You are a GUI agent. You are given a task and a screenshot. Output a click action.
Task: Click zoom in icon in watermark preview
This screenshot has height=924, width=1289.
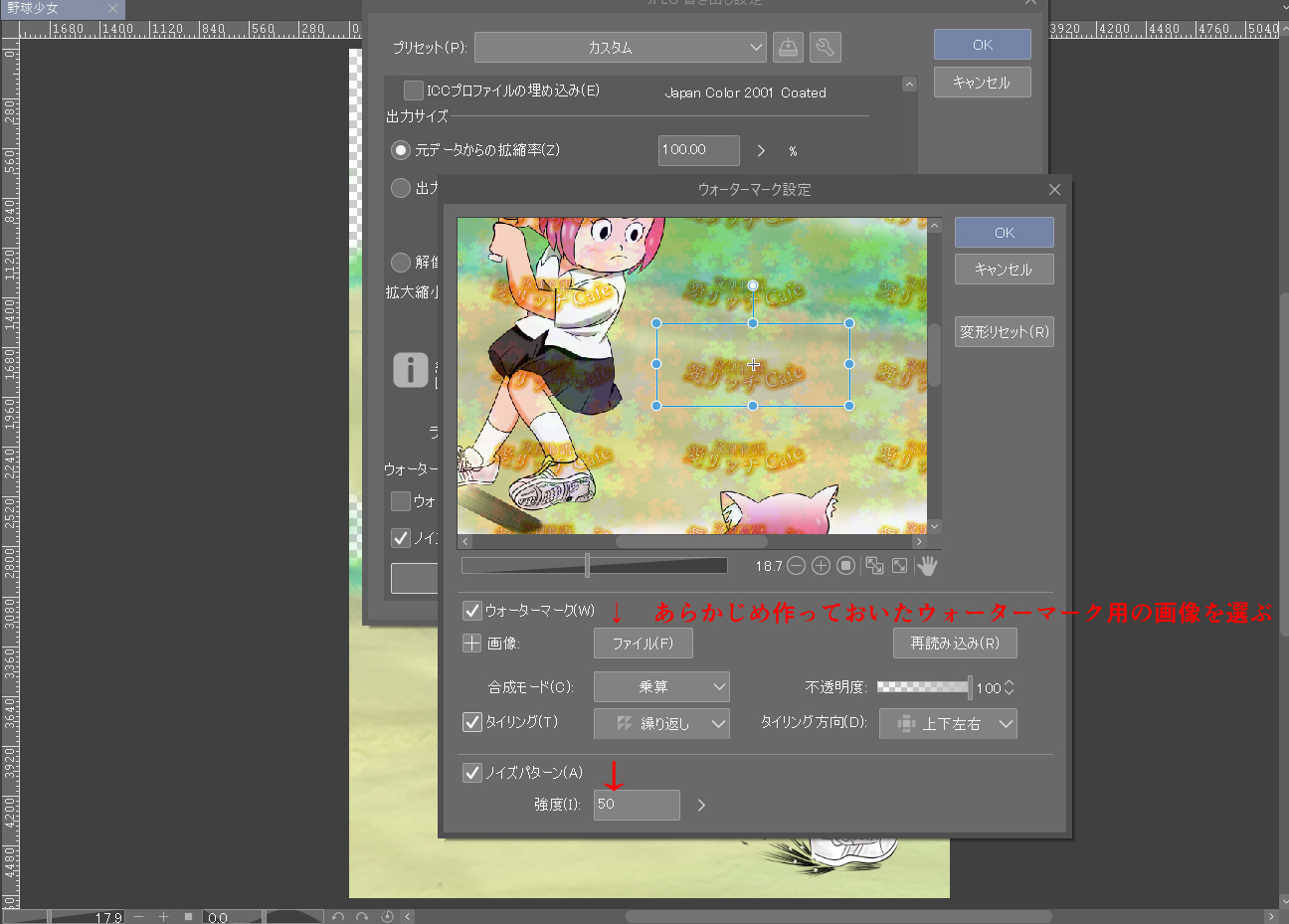pyautogui.click(x=821, y=566)
